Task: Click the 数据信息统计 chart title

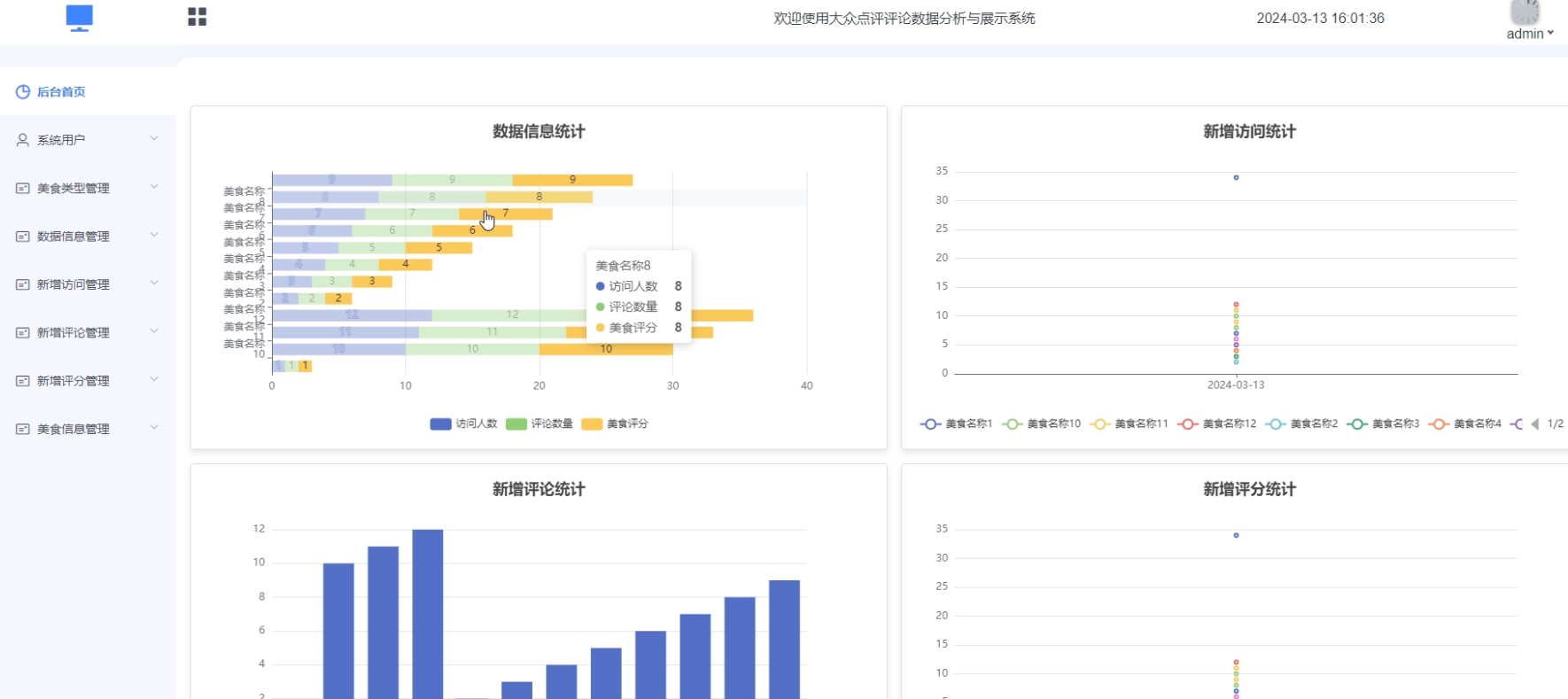Action: pos(539,131)
